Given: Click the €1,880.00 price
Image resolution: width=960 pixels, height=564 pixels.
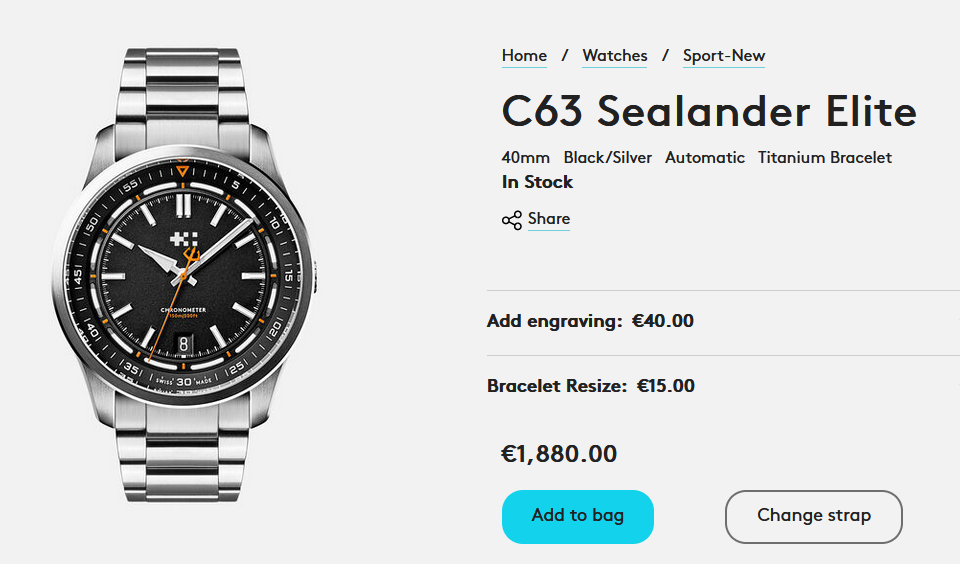Looking at the screenshot, I should [x=559, y=454].
